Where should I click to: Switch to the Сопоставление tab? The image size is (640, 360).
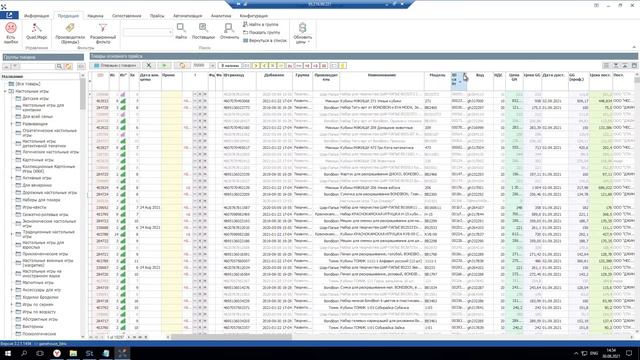127,16
